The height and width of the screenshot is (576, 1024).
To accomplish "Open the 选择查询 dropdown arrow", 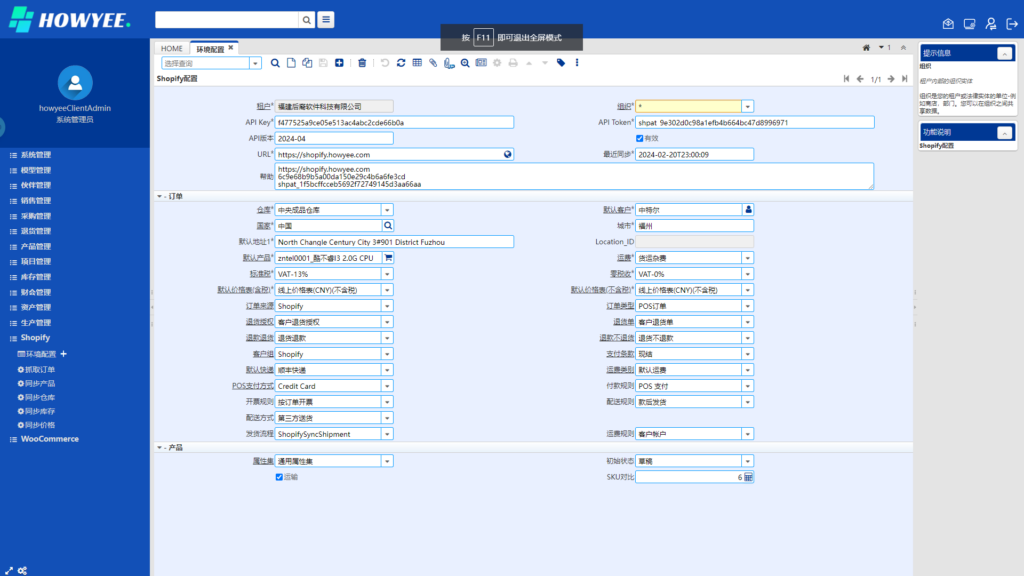I will pos(255,63).
